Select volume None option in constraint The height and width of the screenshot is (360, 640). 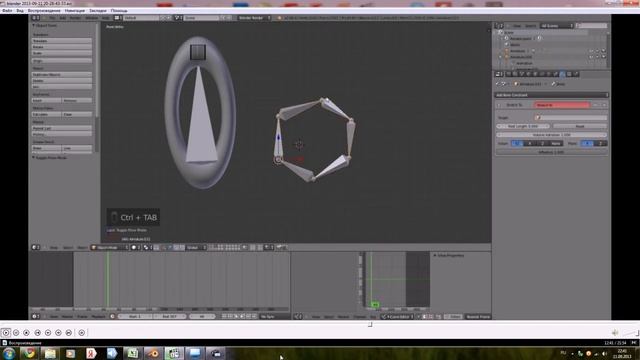tap(556, 144)
